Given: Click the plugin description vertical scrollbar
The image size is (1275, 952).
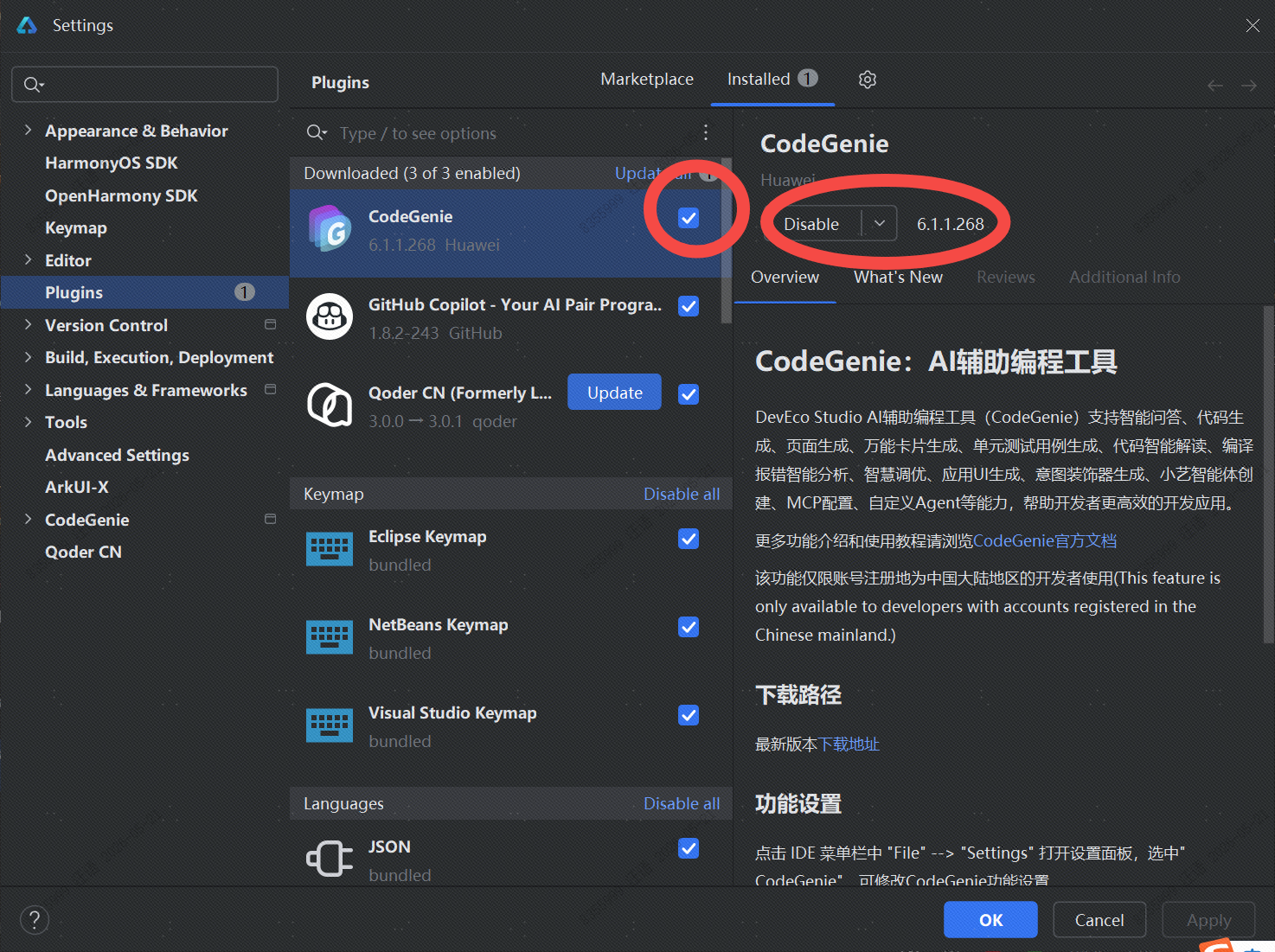Looking at the screenshot, I should click(x=1269, y=474).
